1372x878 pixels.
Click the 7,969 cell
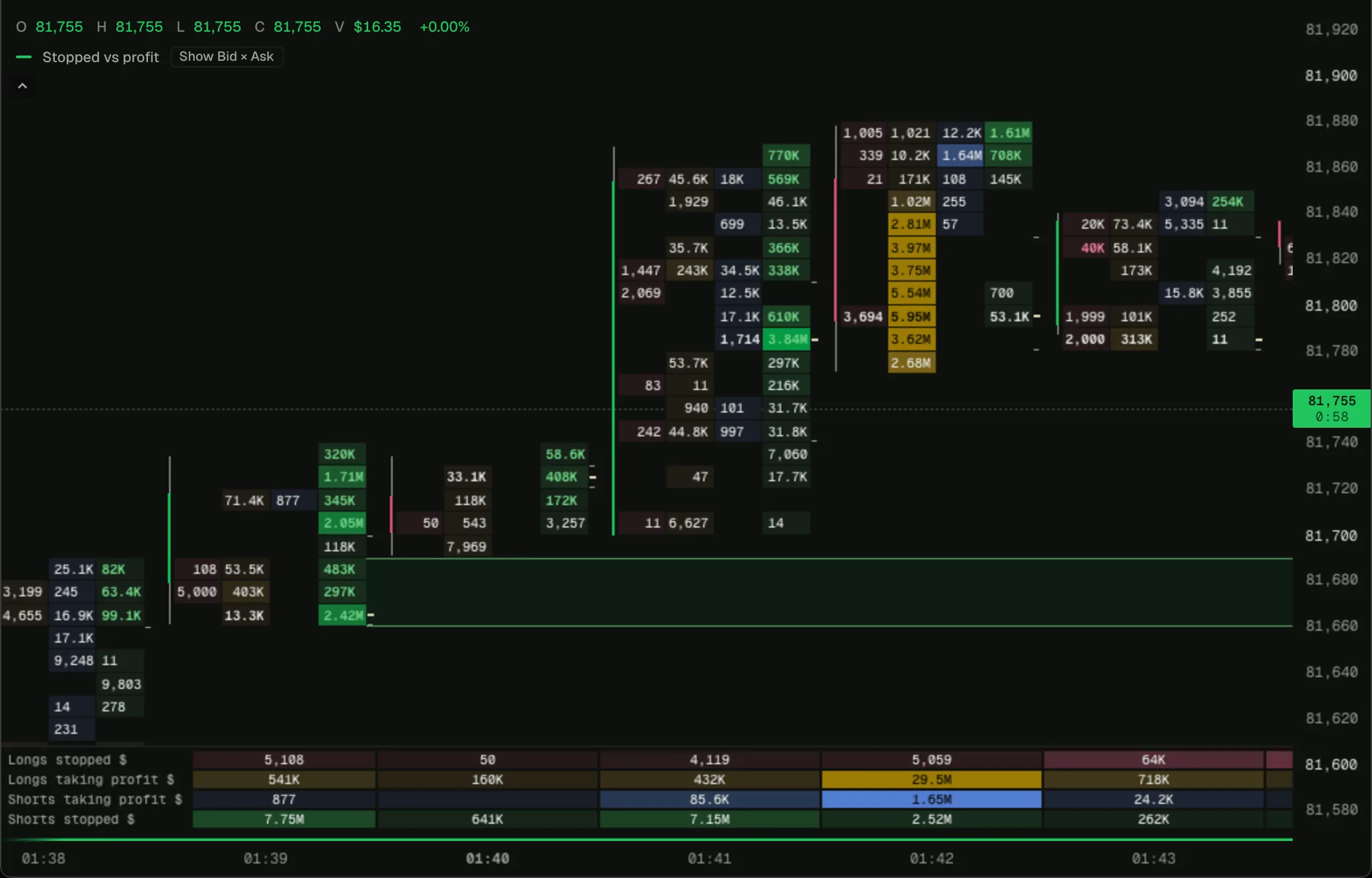[x=468, y=547]
